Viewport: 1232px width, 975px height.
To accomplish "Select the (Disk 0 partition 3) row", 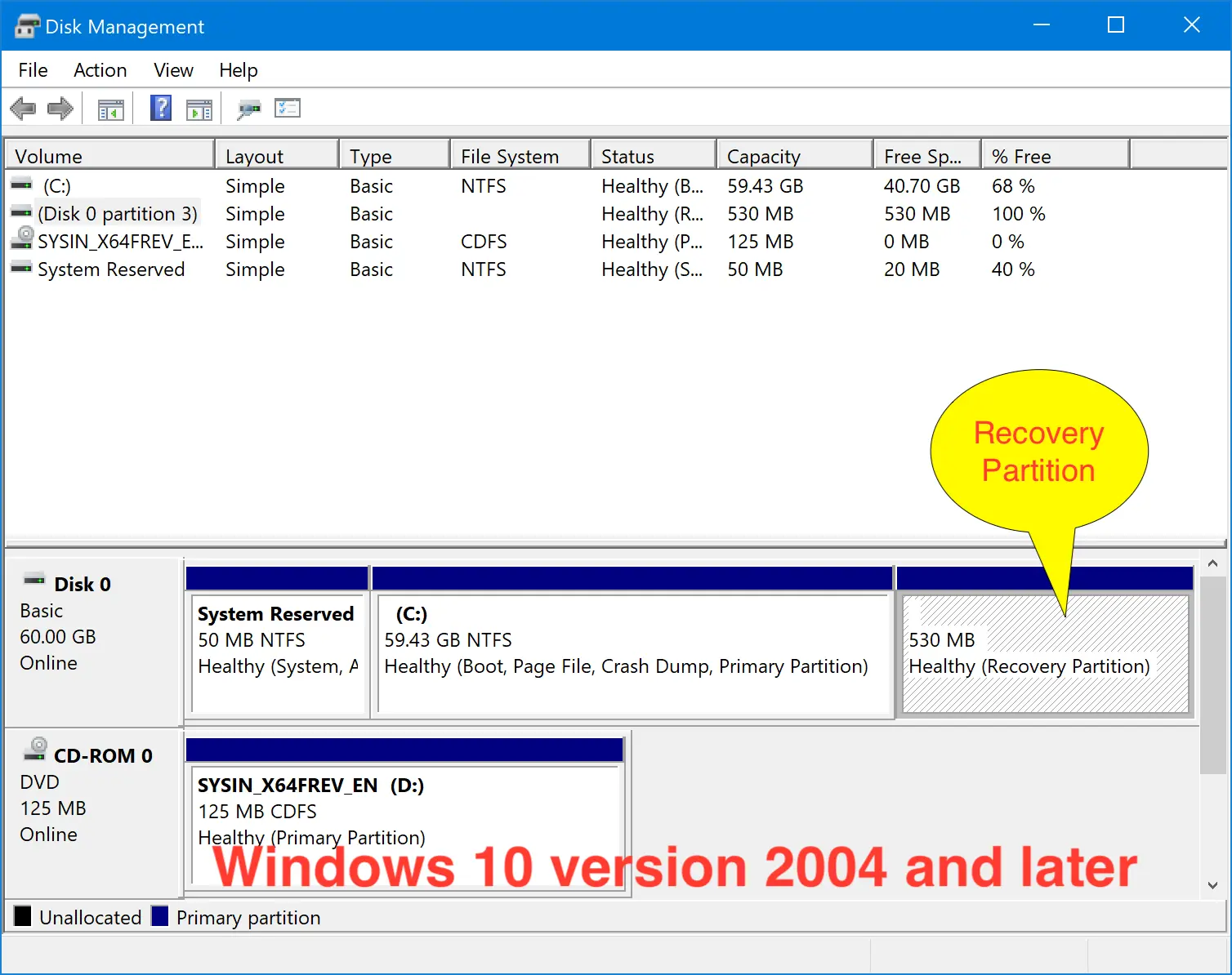I will (x=616, y=214).
